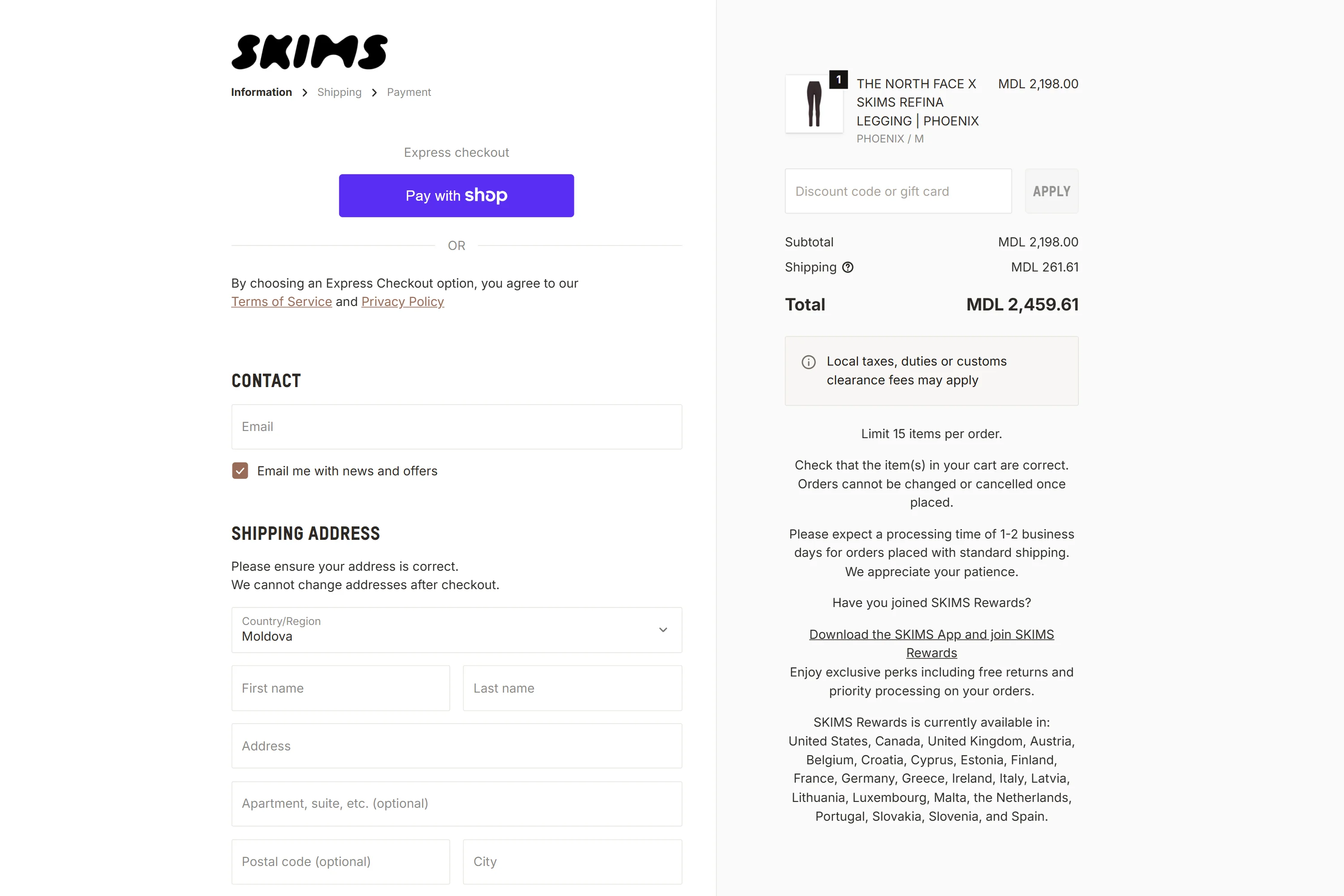Uncheck Email me with news and offers

[240, 471]
